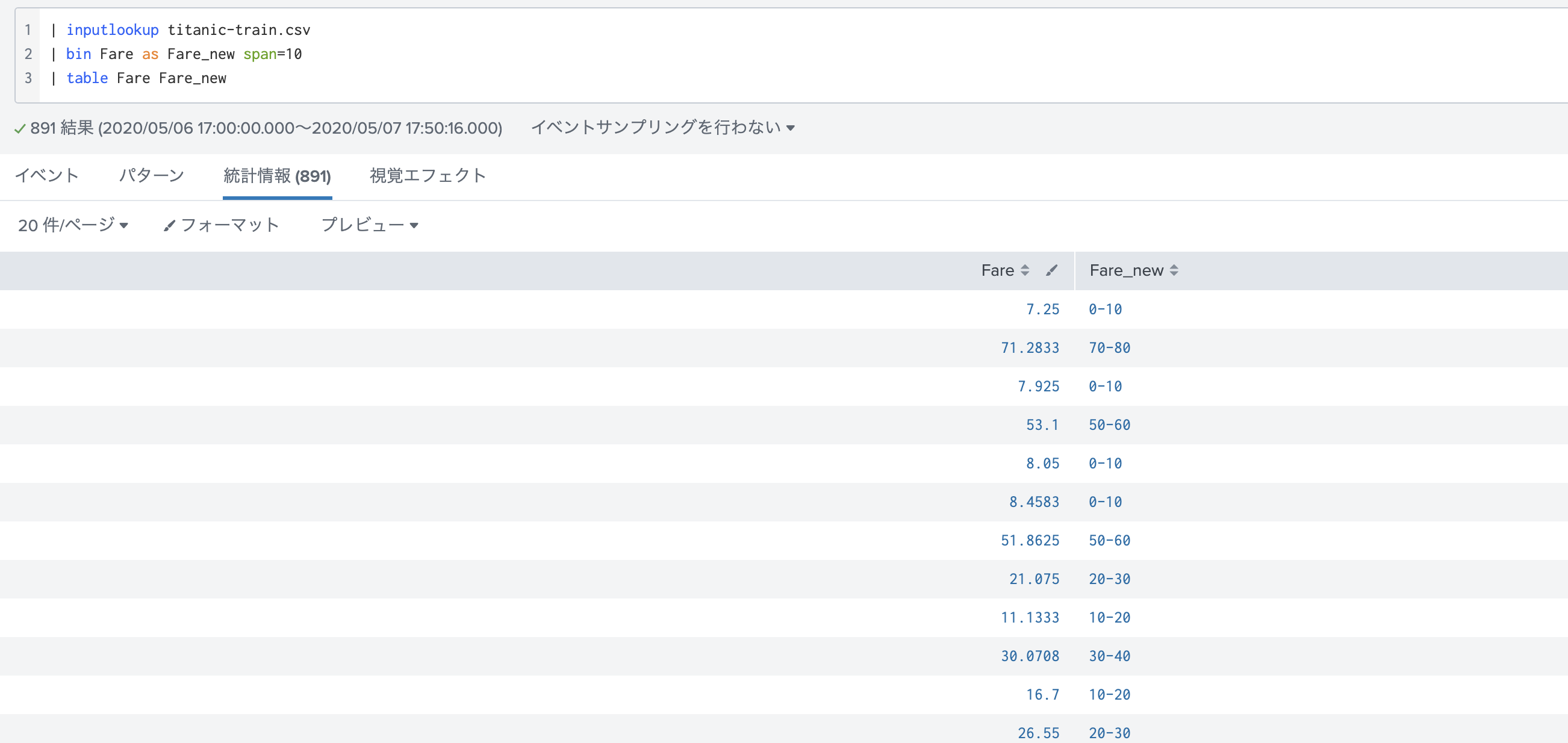The image size is (1568, 743).
Task: Expand the 20 件/ページ dropdown
Action: pos(72,225)
